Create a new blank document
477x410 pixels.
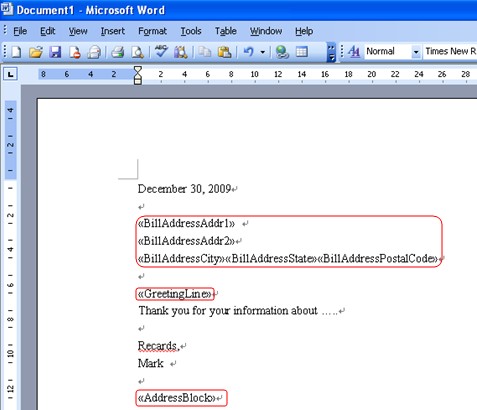(16, 52)
